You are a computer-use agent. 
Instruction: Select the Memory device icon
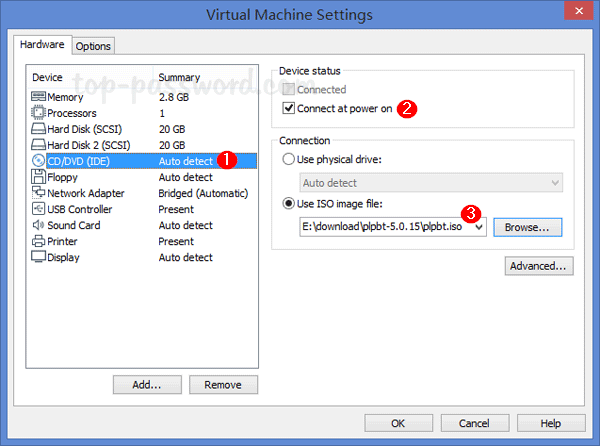[x=38, y=97]
